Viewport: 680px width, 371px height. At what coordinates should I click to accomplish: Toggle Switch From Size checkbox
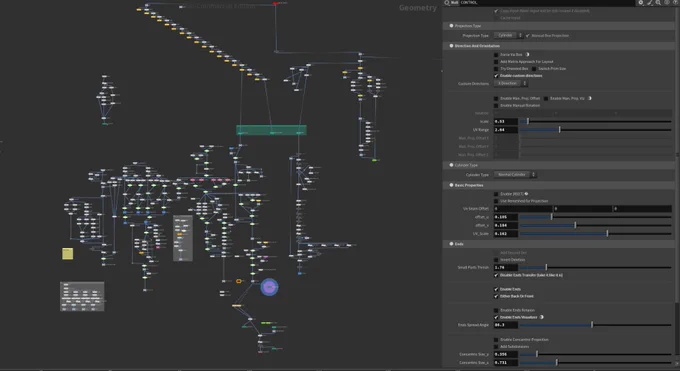(x=534, y=69)
